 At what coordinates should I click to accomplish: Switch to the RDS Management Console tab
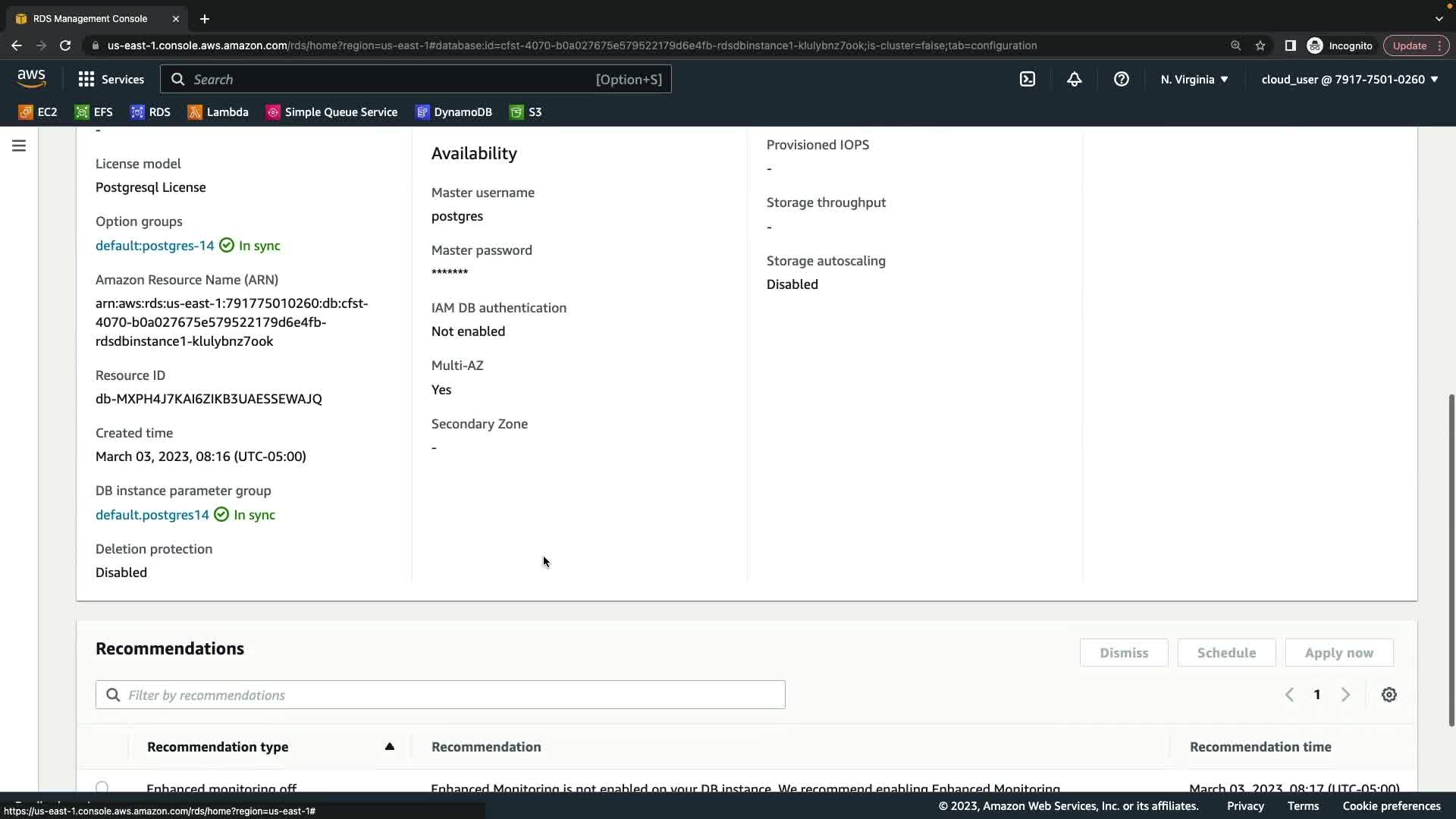tap(91, 18)
